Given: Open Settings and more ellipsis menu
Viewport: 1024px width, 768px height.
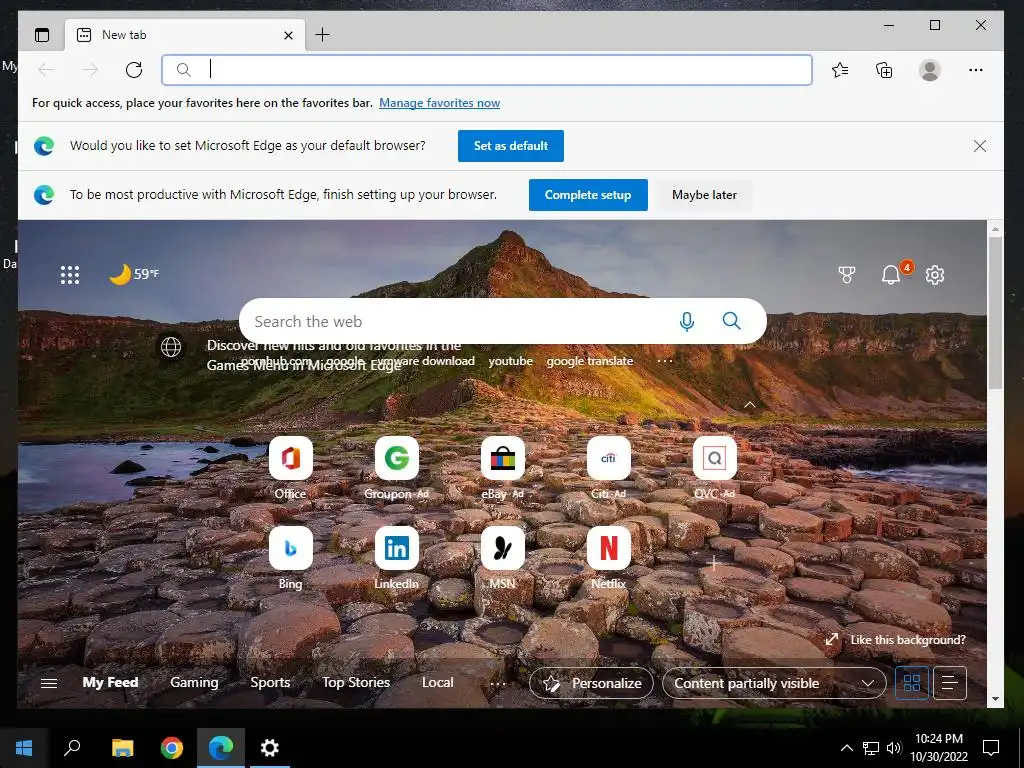Looking at the screenshot, I should click(976, 70).
